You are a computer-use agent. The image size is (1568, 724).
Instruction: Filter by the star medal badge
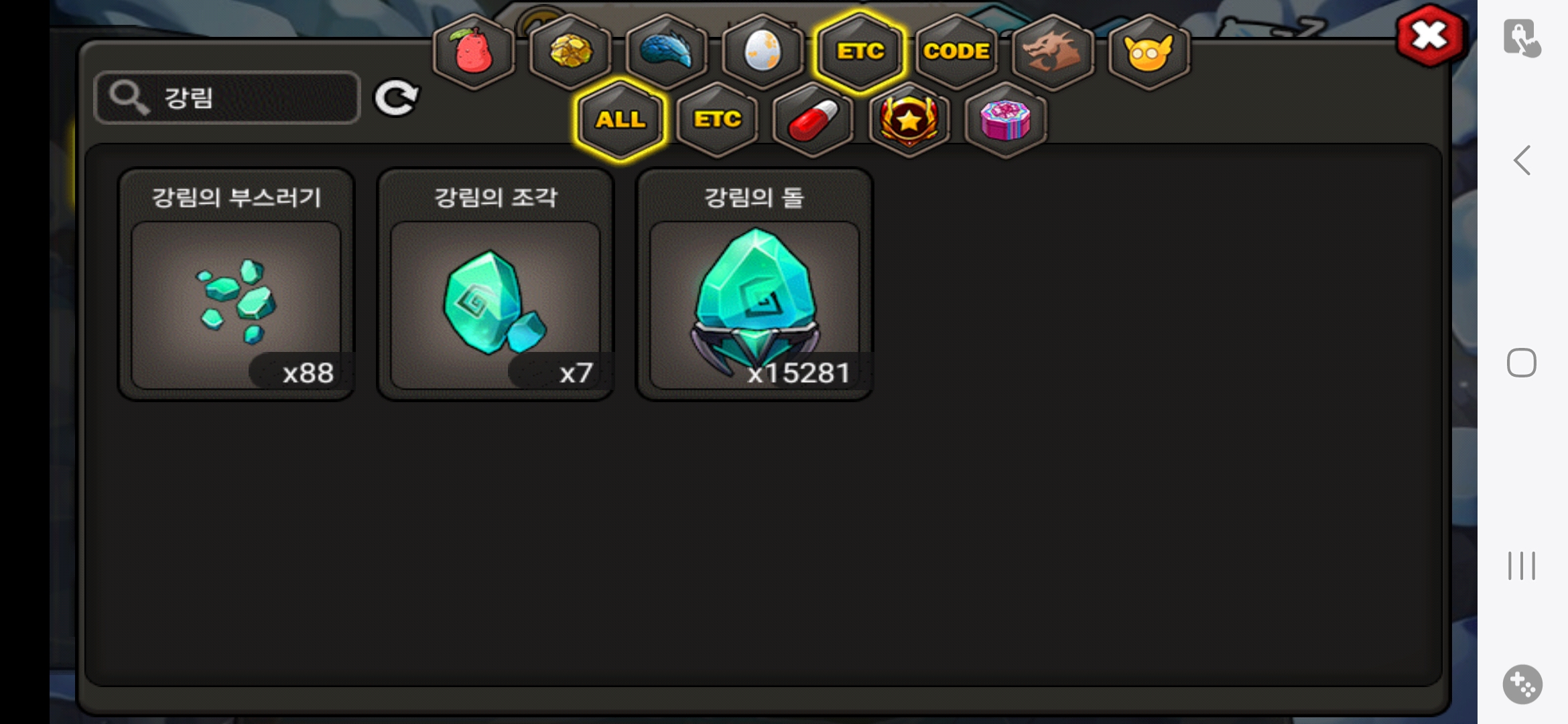pyautogui.click(x=909, y=119)
